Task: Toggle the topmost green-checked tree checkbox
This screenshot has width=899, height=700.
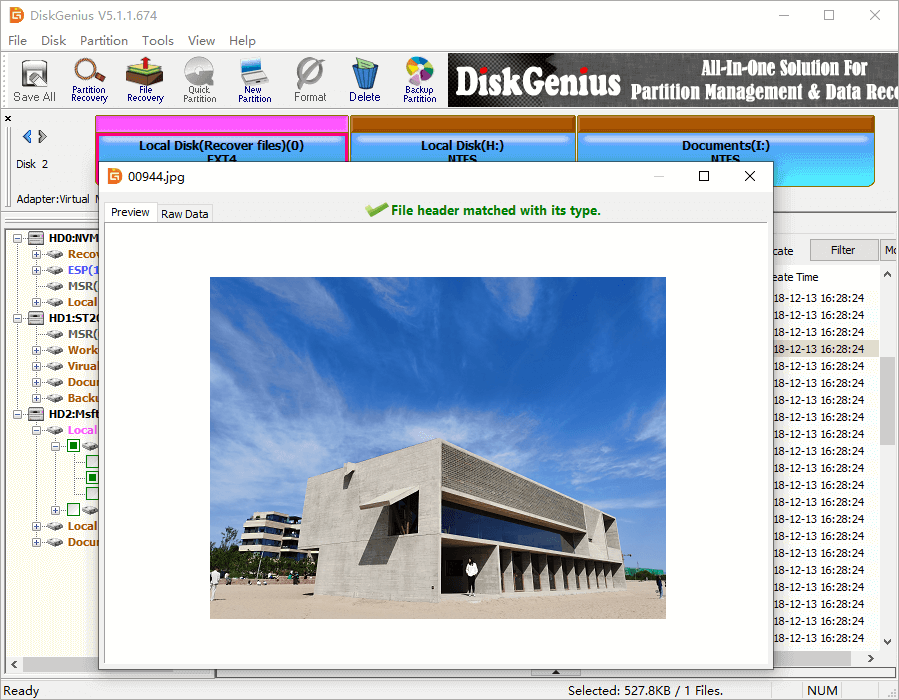Action: (x=74, y=446)
